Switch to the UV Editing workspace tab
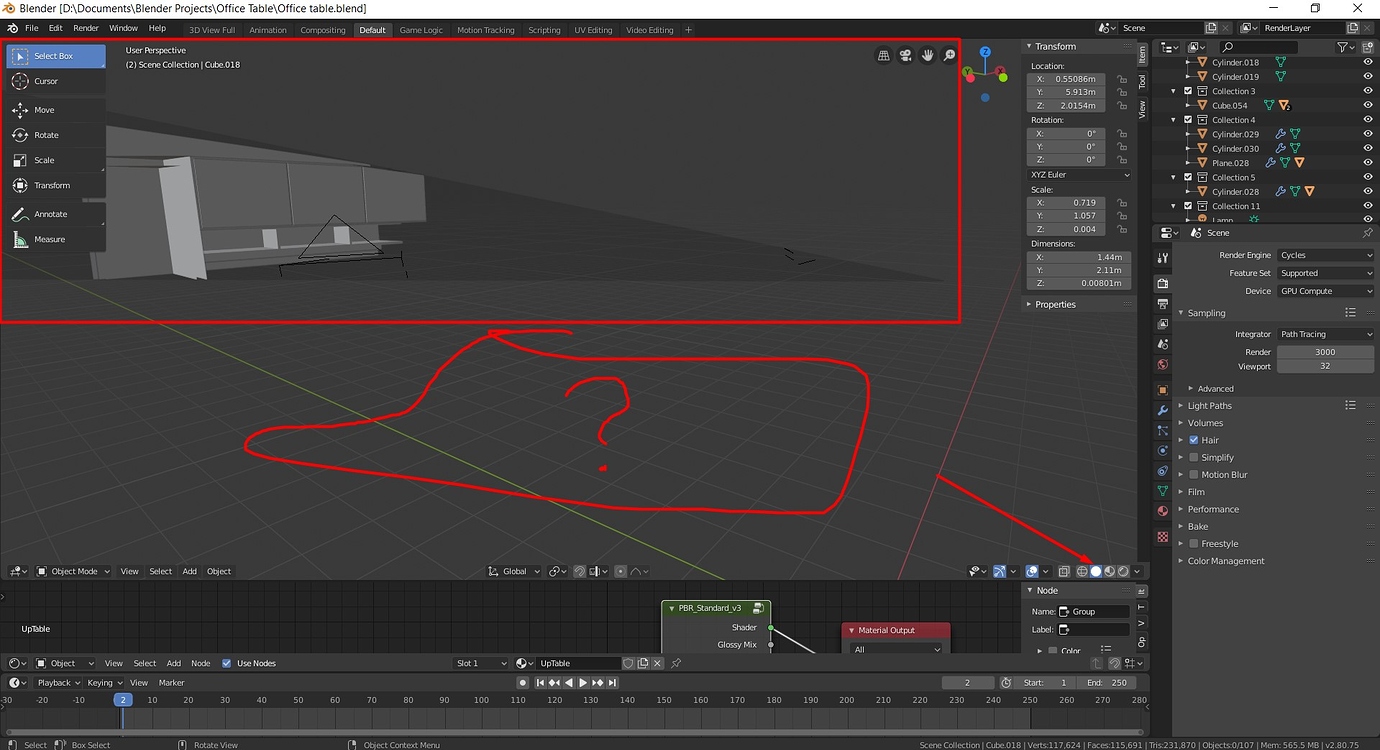The height and width of the screenshot is (750, 1380). [x=593, y=29]
